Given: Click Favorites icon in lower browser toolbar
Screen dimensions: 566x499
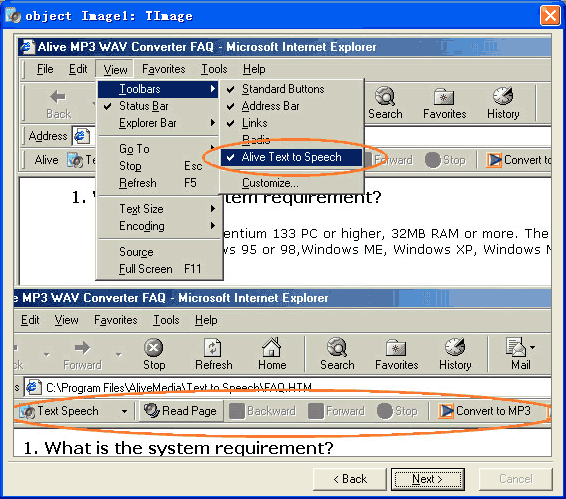Looking at the screenshot, I should point(396,354).
